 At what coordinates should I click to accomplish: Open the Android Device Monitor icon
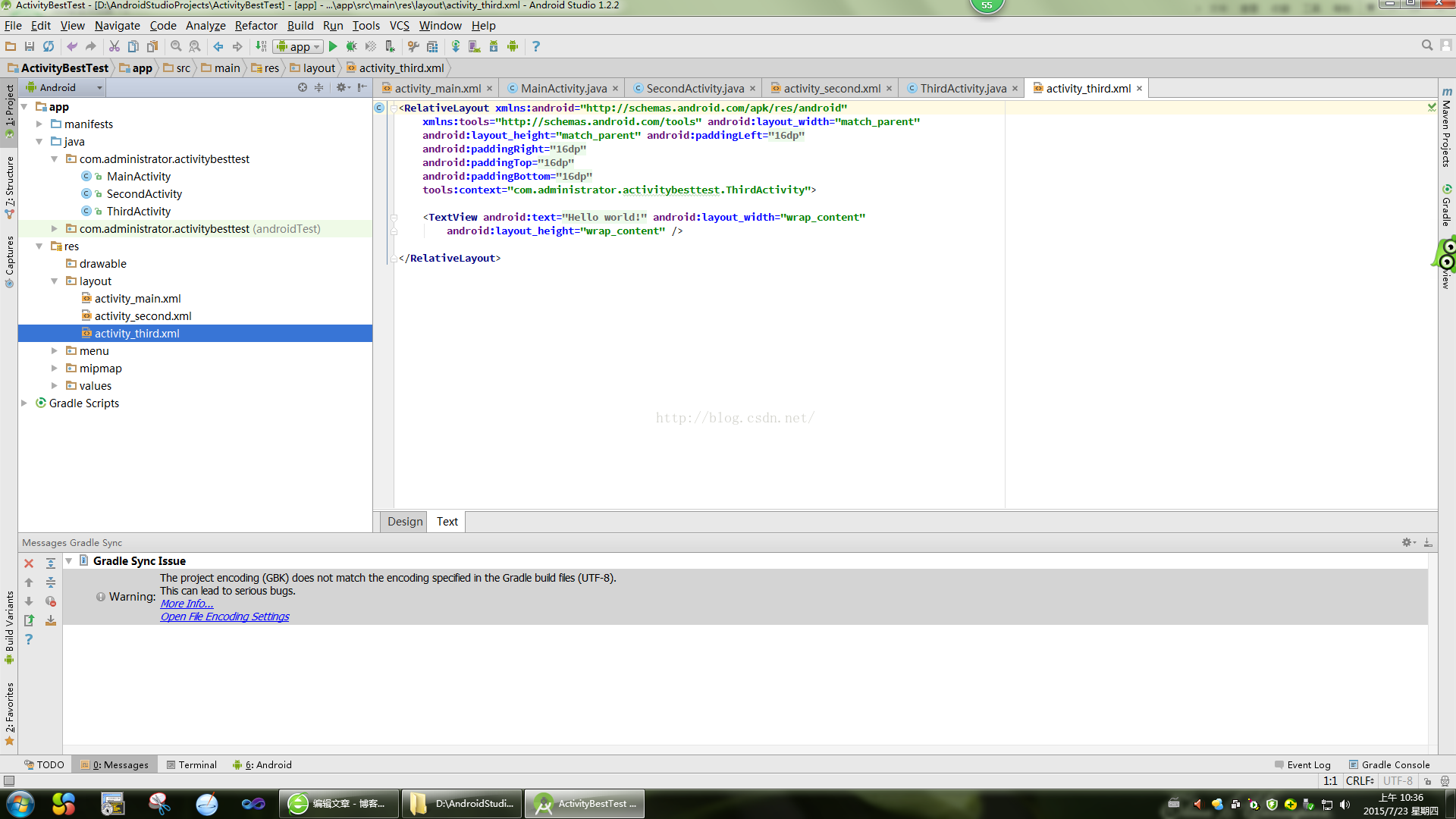pyautogui.click(x=513, y=46)
